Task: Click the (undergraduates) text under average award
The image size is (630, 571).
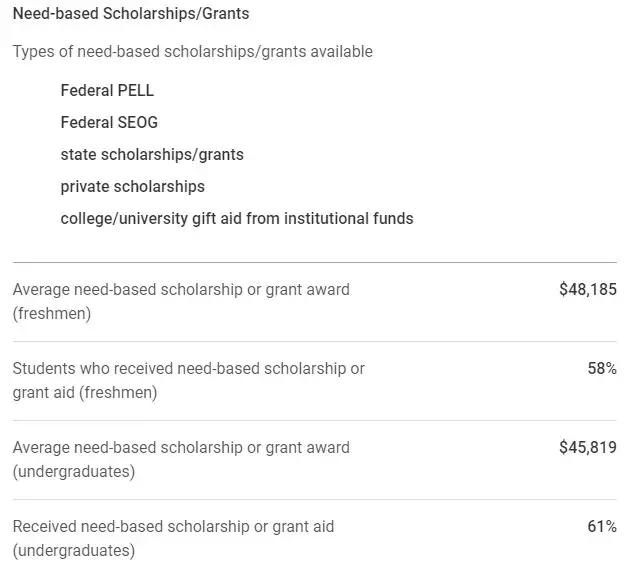Action: coord(74,472)
